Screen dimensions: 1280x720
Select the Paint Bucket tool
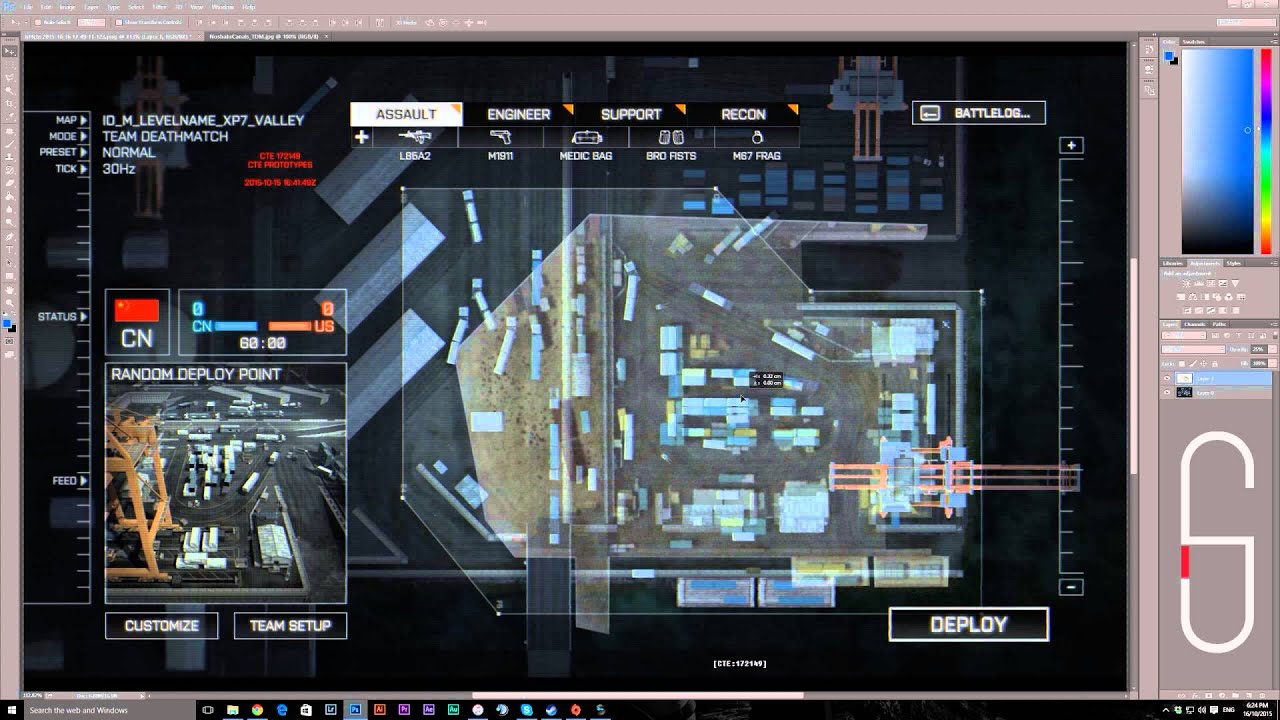point(9,195)
